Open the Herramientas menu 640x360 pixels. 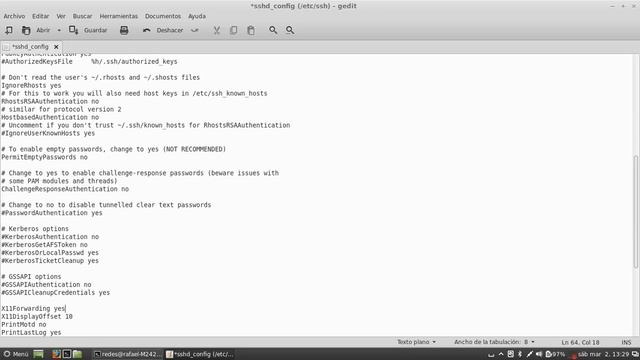coord(119,16)
